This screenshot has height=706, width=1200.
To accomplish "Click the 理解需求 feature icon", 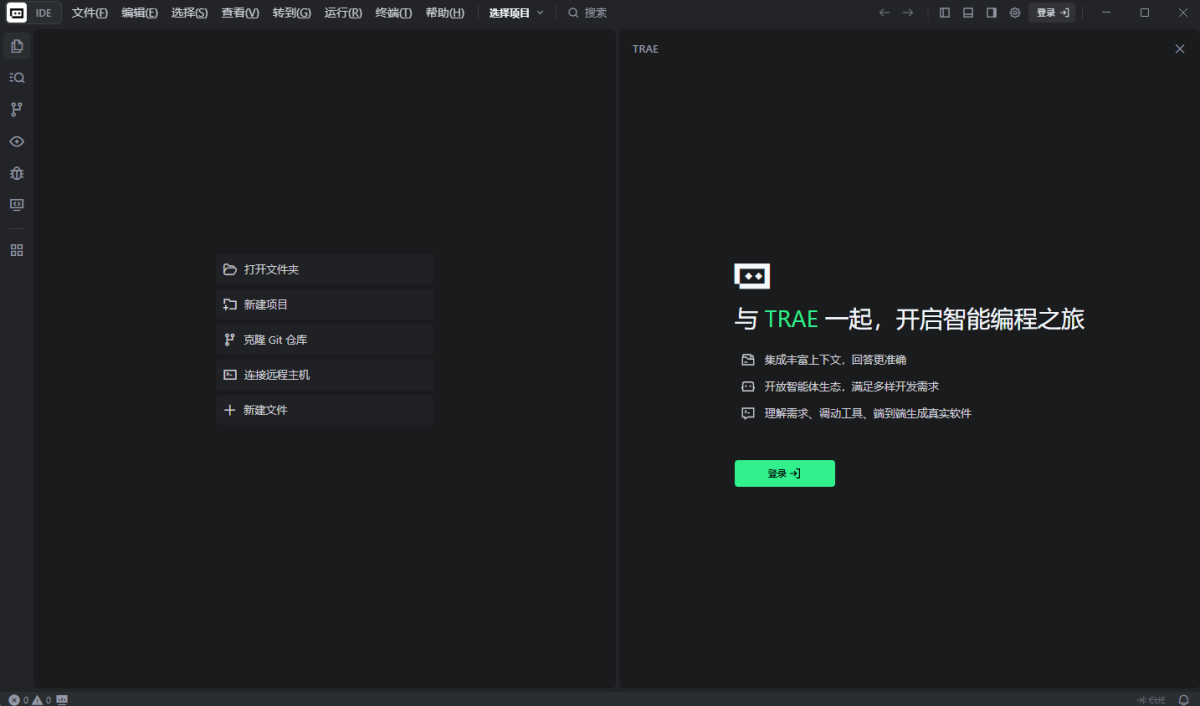I will tap(747, 414).
